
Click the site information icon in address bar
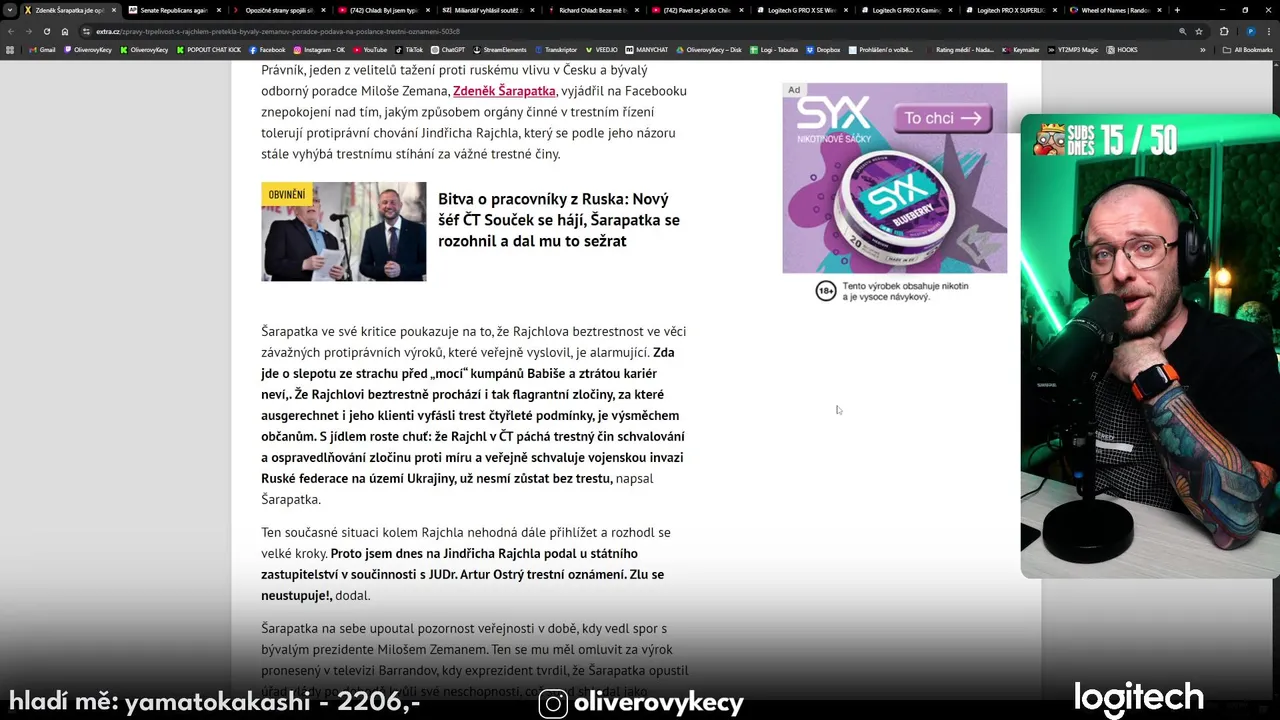click(x=86, y=31)
